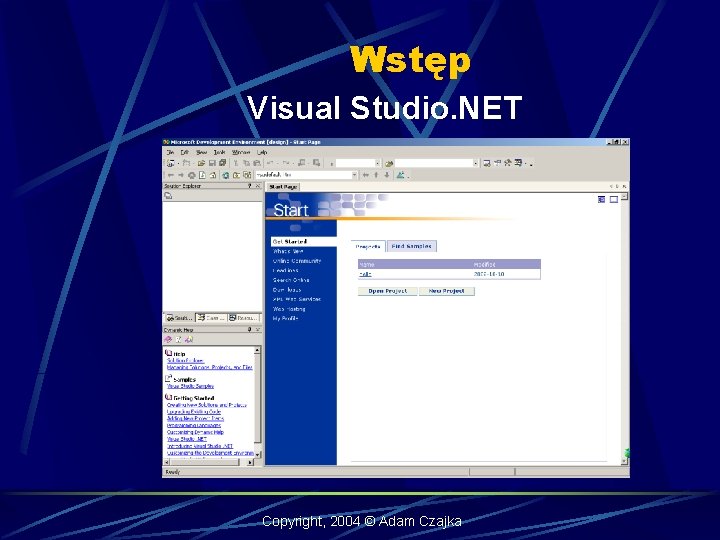Click the Web toolbar Back arrow

coord(170,175)
